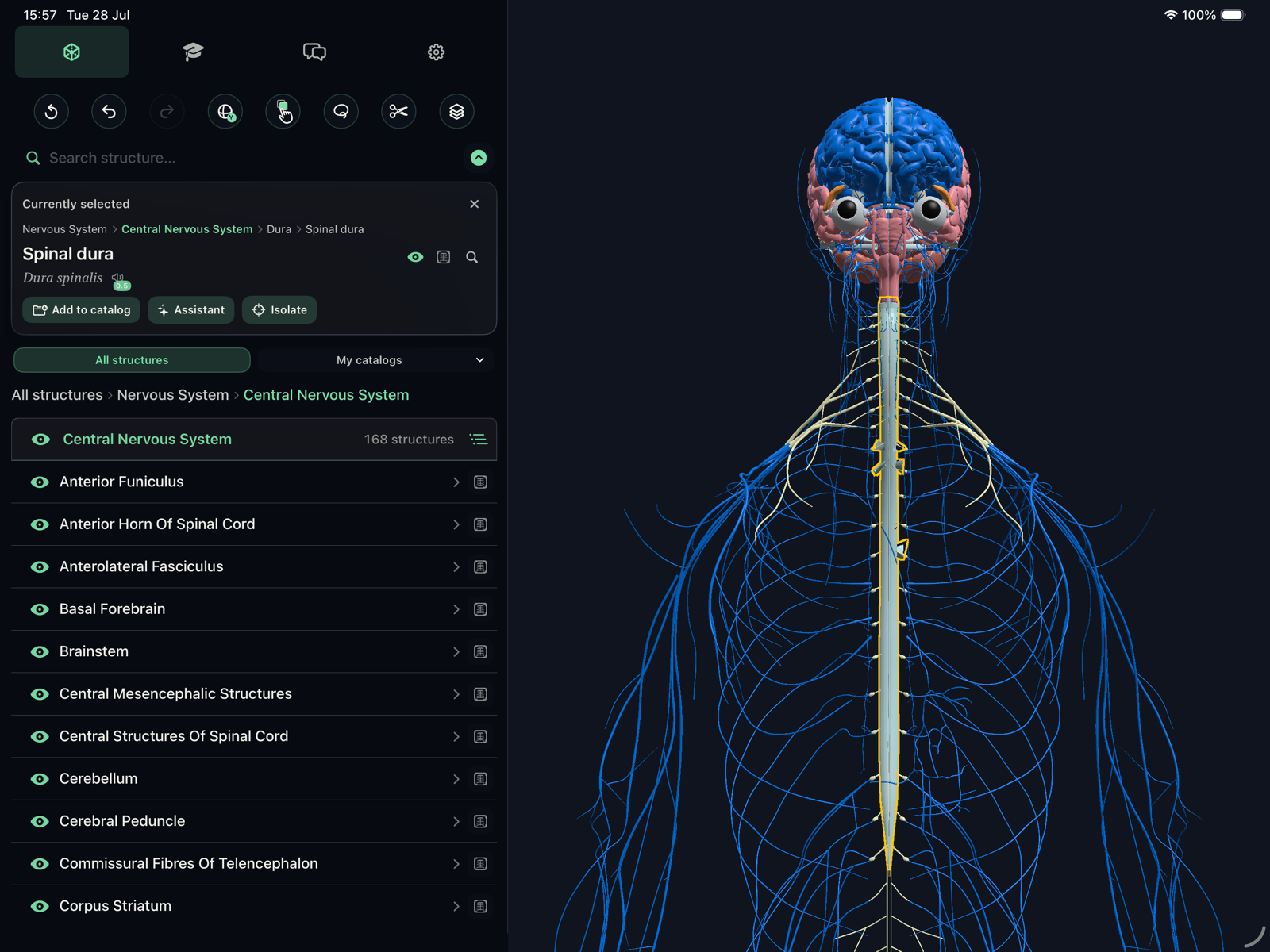The width and height of the screenshot is (1270, 952).
Task: Switch to All structures tab
Action: pos(132,360)
